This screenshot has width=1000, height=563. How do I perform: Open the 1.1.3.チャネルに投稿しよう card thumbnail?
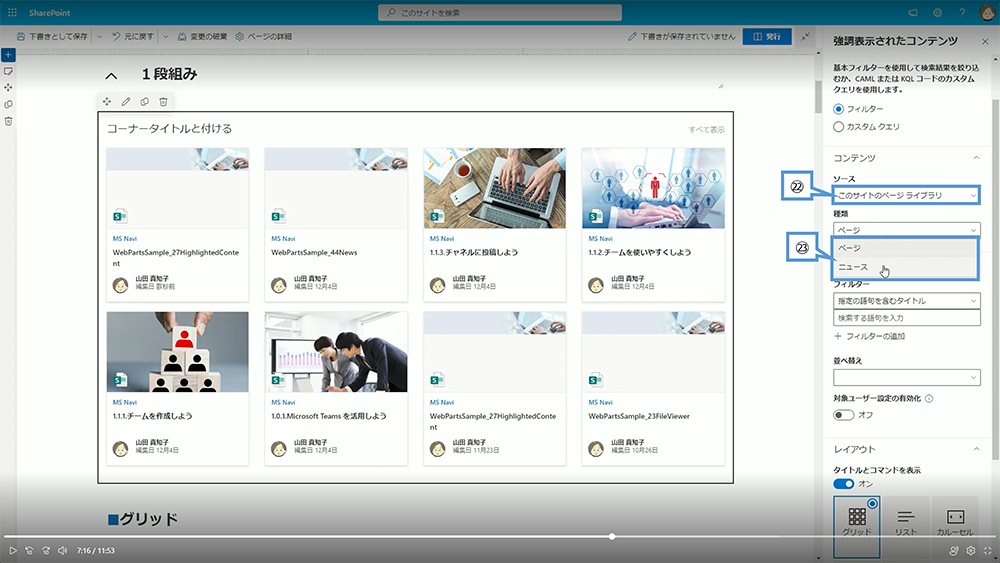pos(494,188)
